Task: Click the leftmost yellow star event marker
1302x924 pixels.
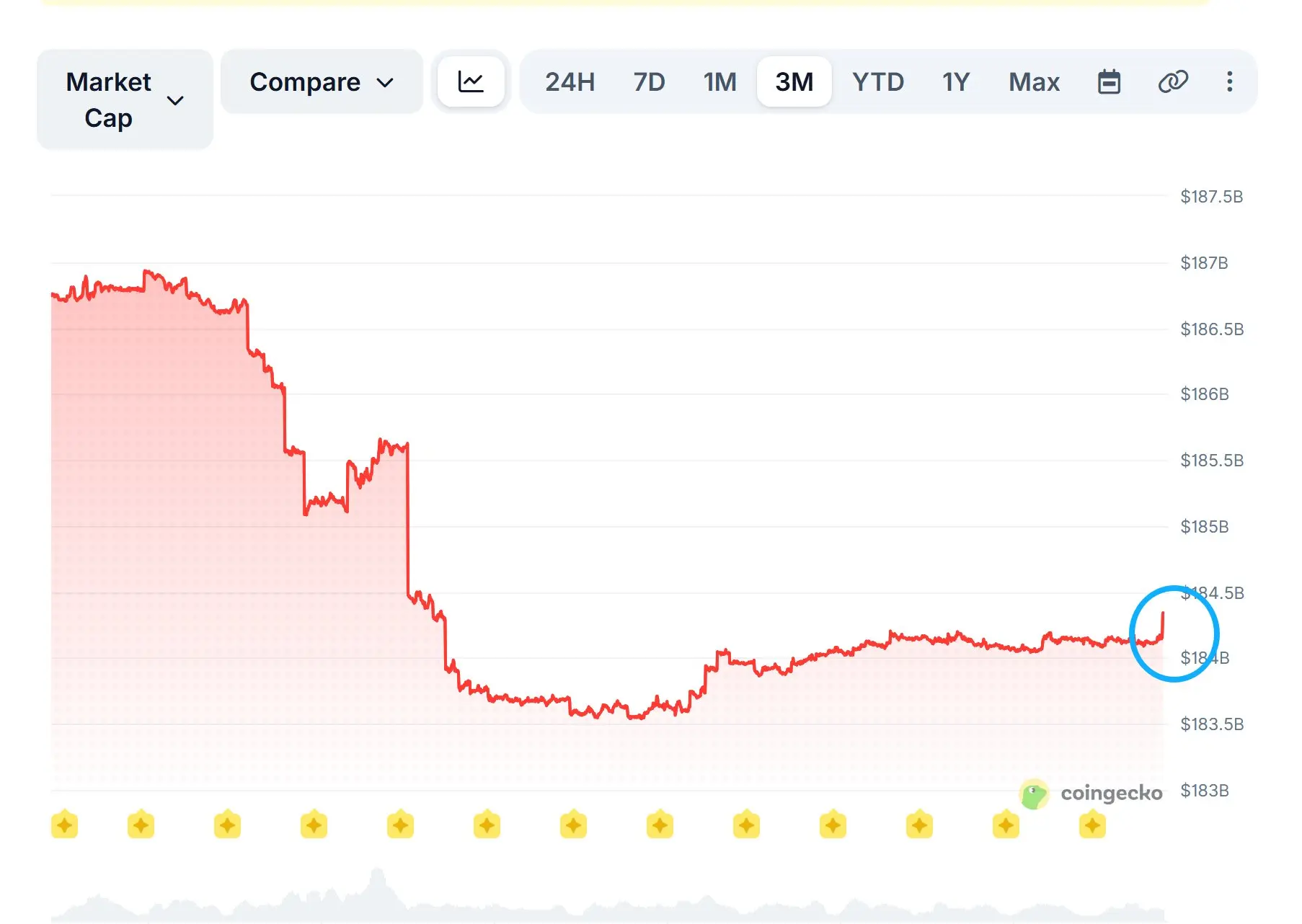Action: tap(64, 825)
